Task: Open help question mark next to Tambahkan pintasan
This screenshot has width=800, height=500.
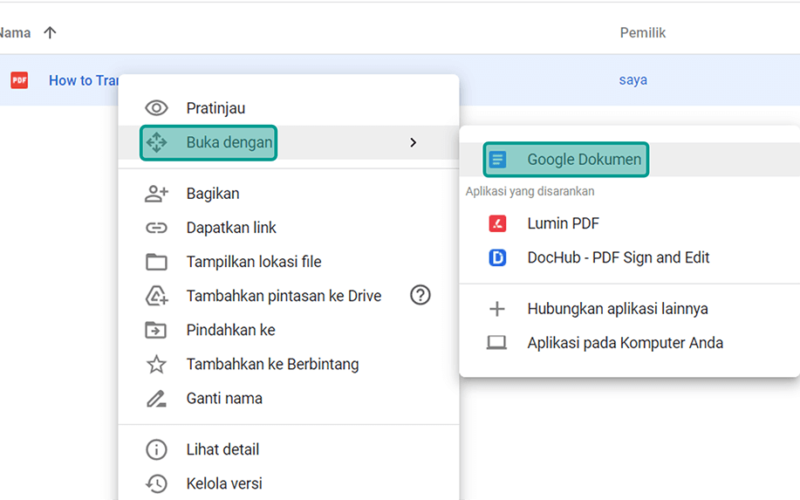Action: (420, 295)
